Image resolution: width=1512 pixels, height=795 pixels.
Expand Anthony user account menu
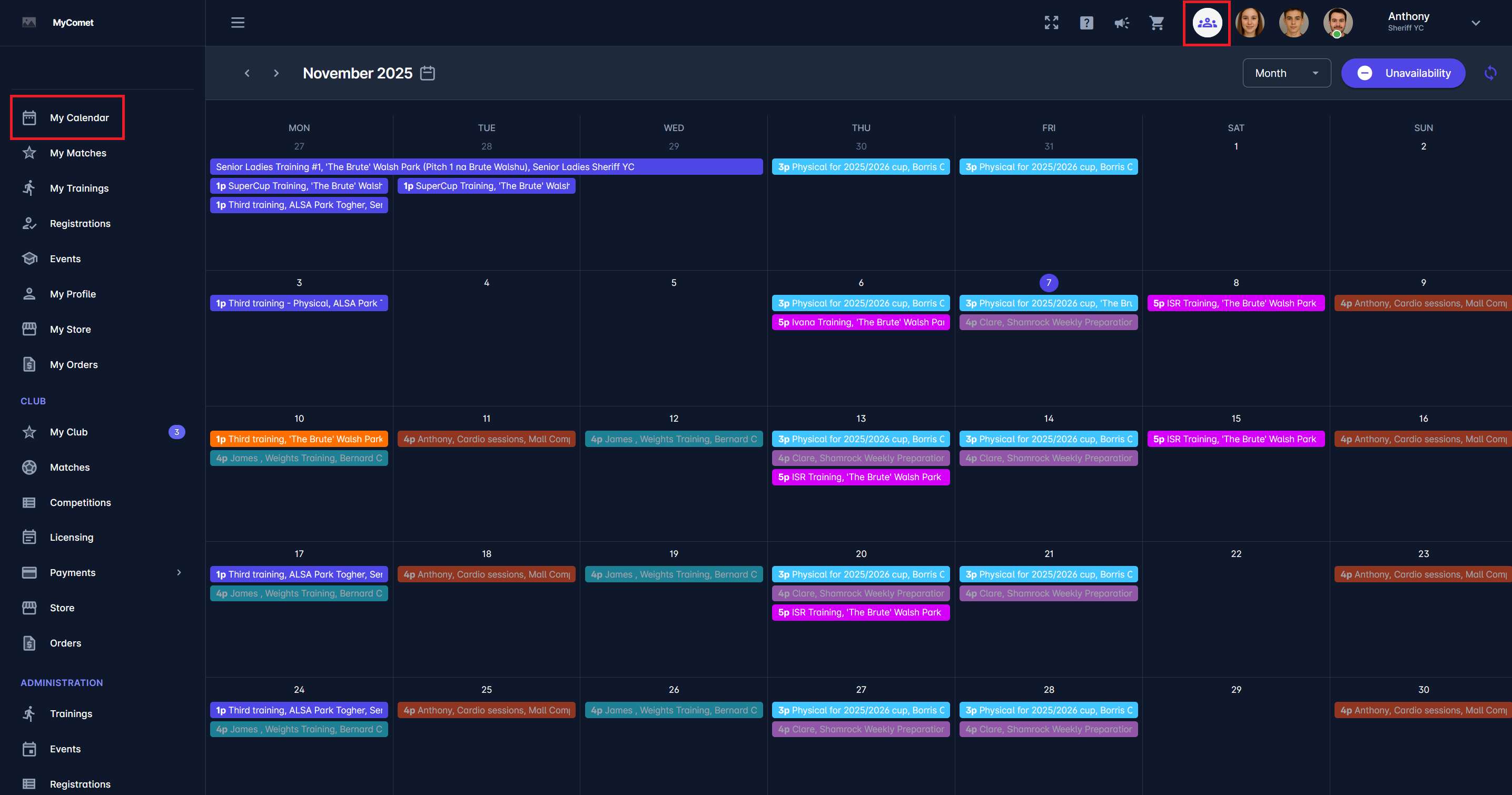pos(1475,23)
